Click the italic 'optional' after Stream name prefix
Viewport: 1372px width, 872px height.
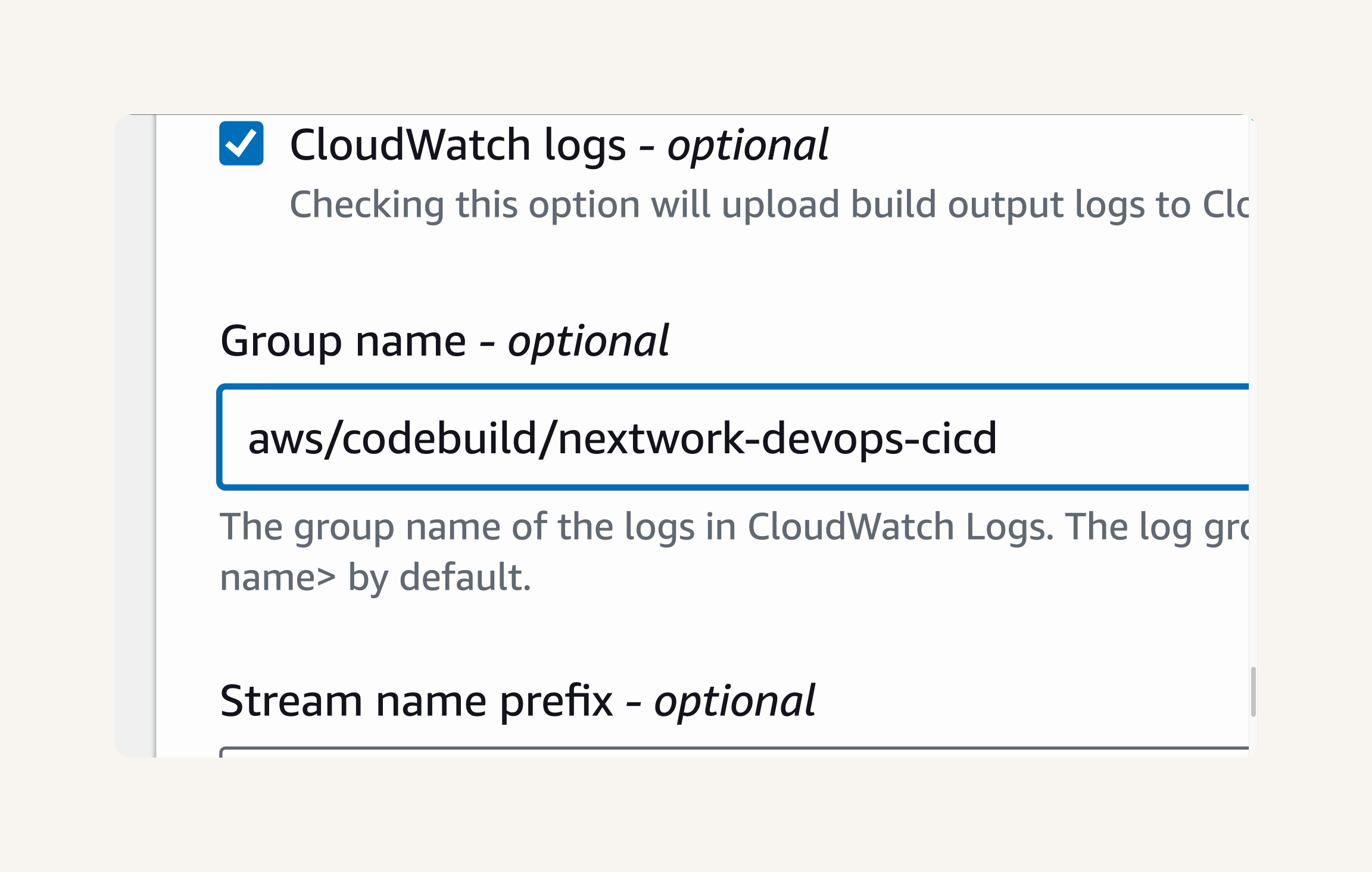point(735,701)
